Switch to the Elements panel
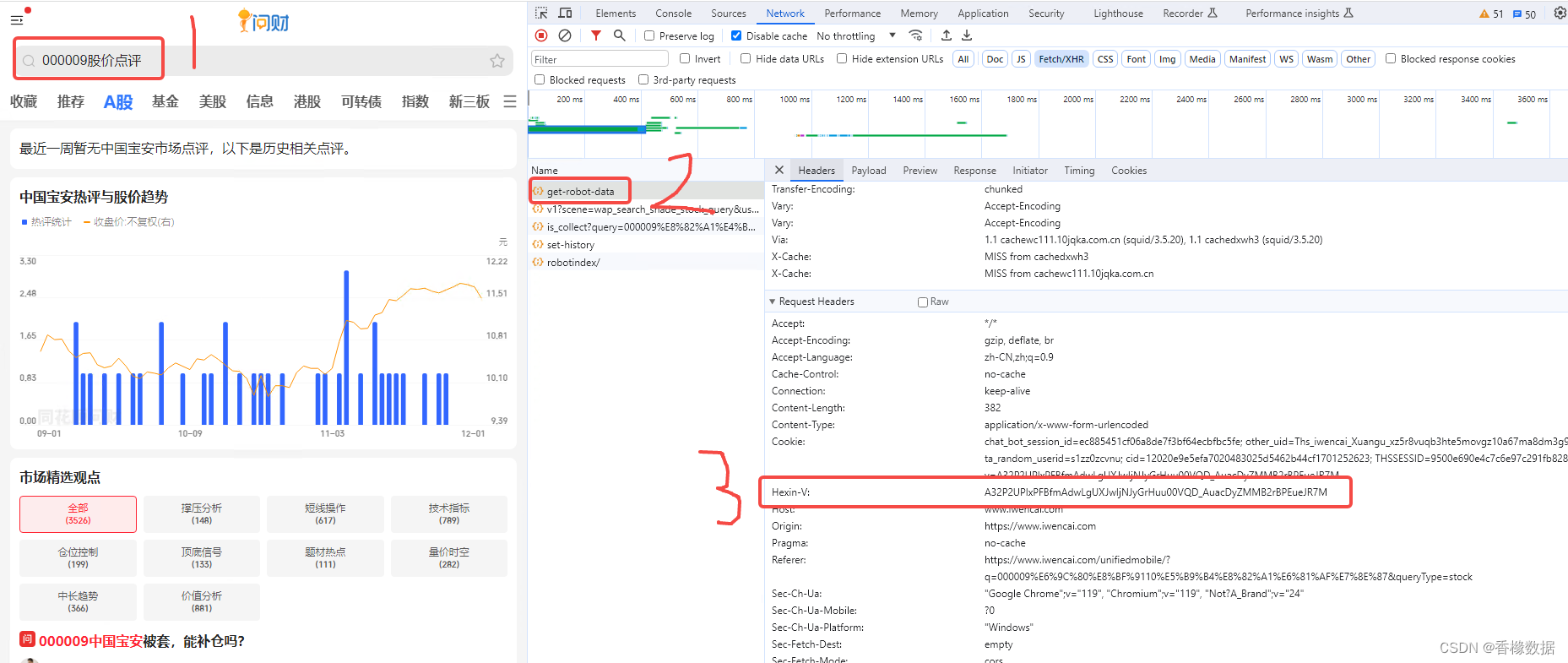 616,13
